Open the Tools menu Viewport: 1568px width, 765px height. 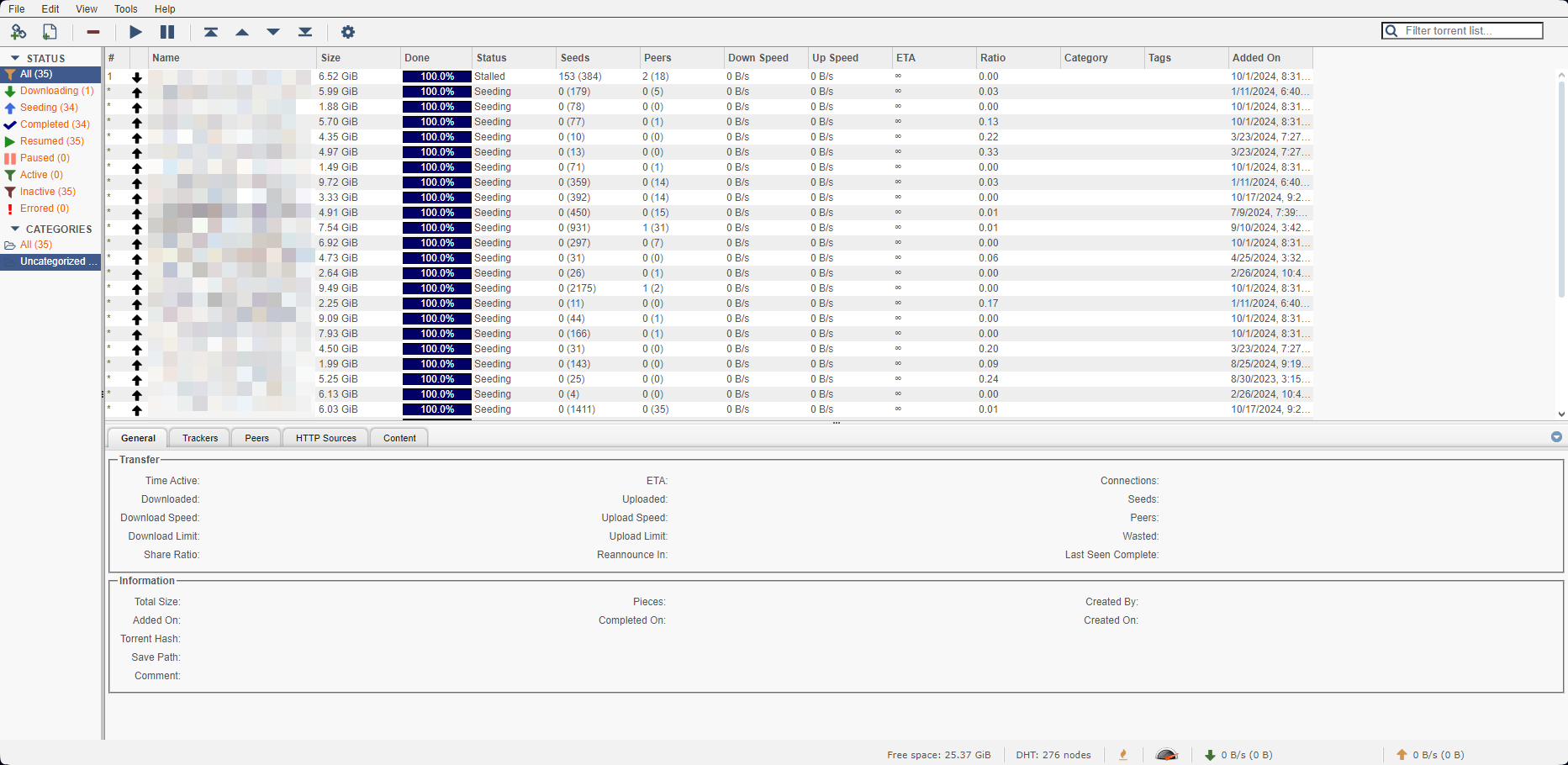coord(125,9)
